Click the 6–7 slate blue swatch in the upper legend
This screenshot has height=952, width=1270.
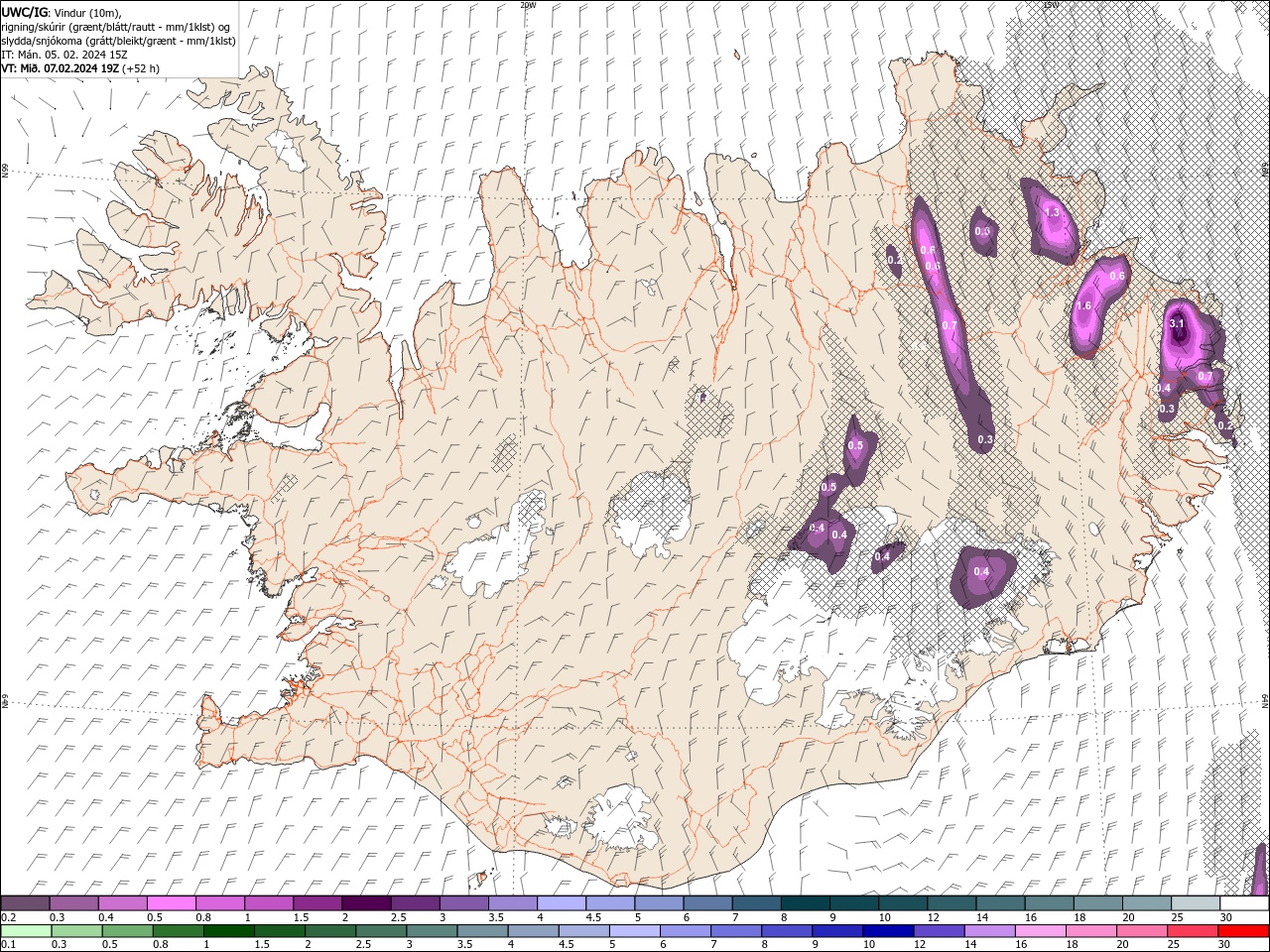708,903
